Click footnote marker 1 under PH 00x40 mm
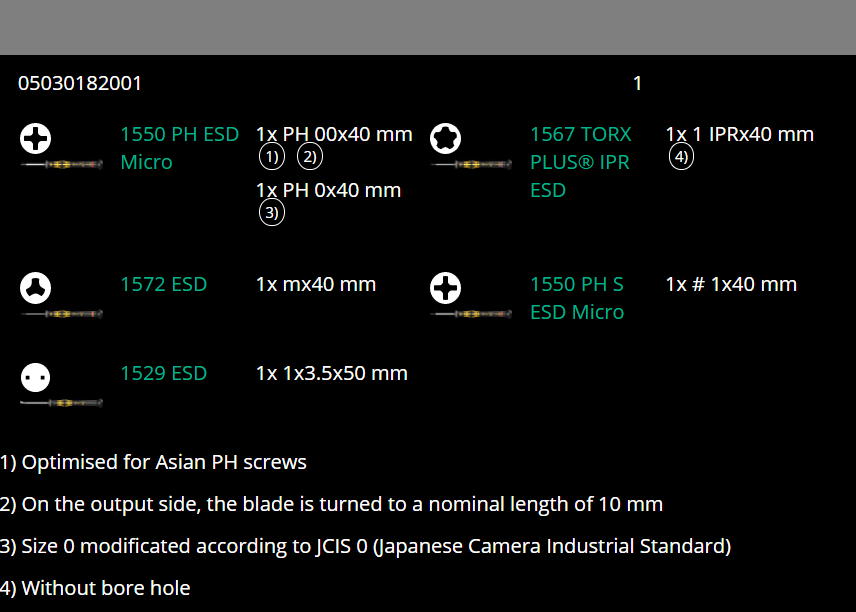Image resolution: width=856 pixels, height=612 pixels. tap(271, 157)
